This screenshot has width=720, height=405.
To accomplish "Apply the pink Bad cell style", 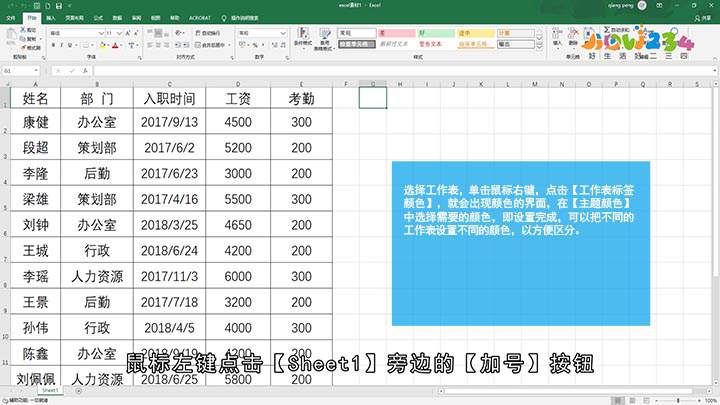I will pos(397,33).
